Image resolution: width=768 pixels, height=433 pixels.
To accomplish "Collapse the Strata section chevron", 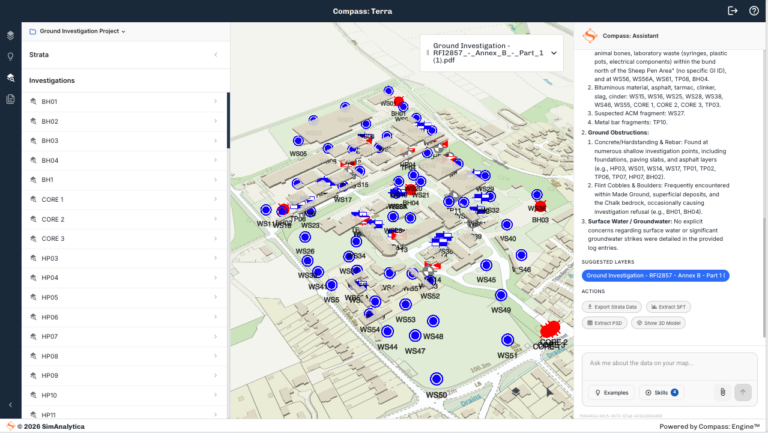I will pos(217,56).
